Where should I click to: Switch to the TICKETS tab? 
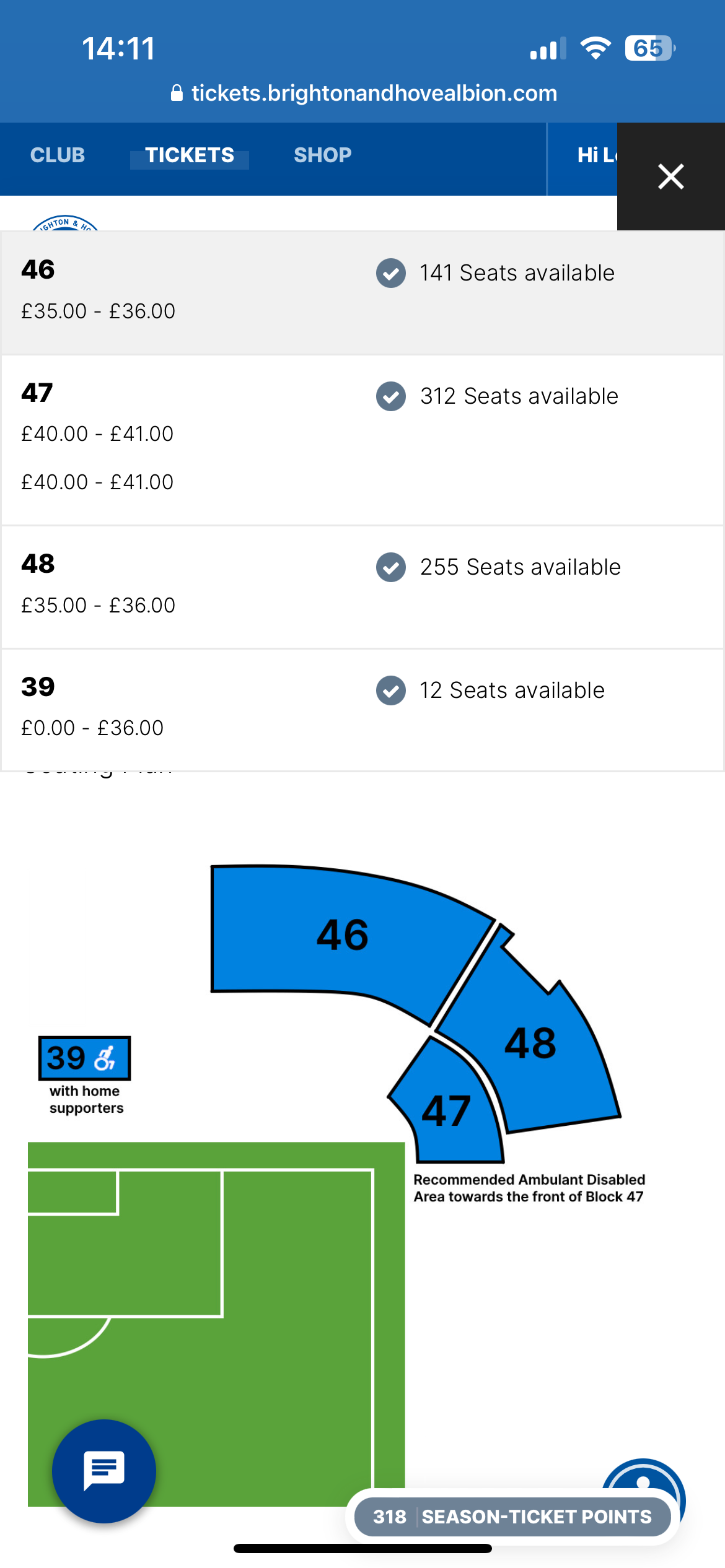coord(190,155)
